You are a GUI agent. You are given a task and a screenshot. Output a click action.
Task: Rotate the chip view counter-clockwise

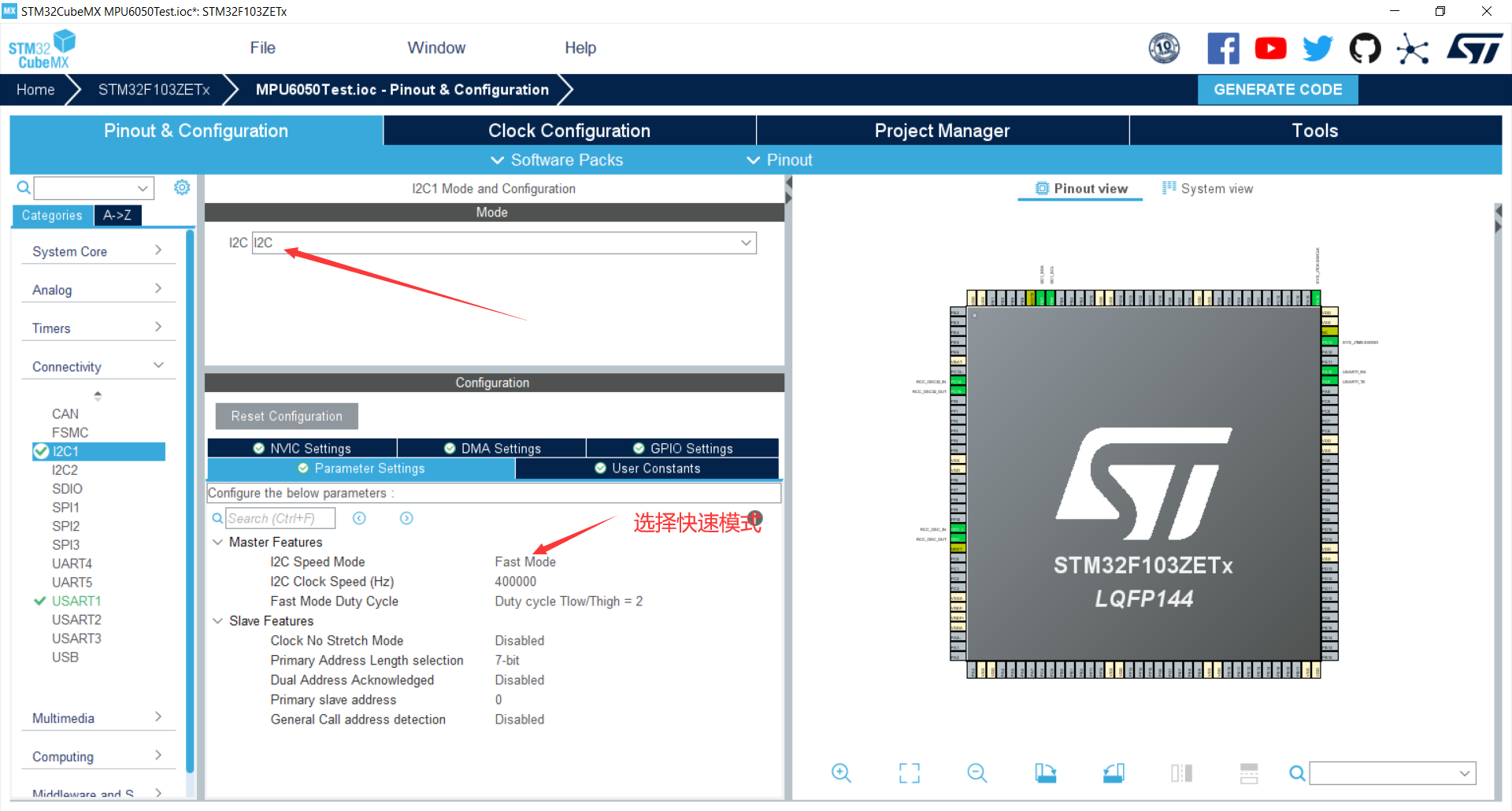[x=1113, y=773]
